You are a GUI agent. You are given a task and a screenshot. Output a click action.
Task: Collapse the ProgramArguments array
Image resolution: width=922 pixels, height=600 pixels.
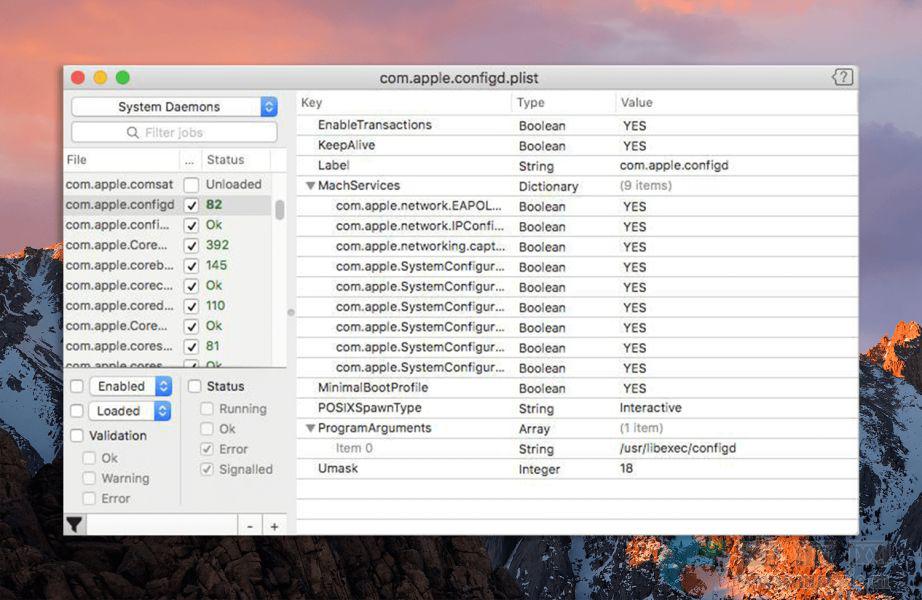click(310, 428)
